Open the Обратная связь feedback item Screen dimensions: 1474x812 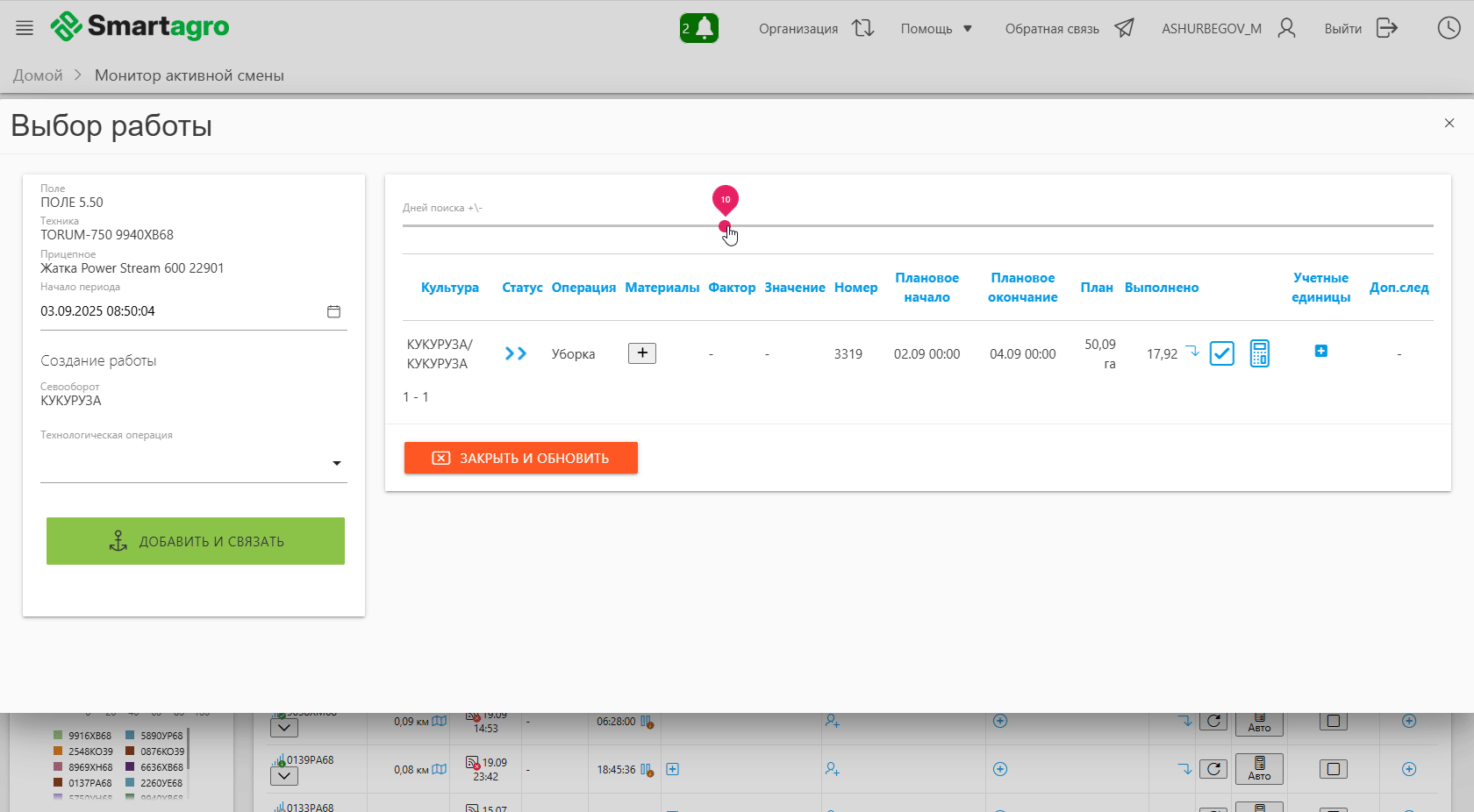point(1069,29)
